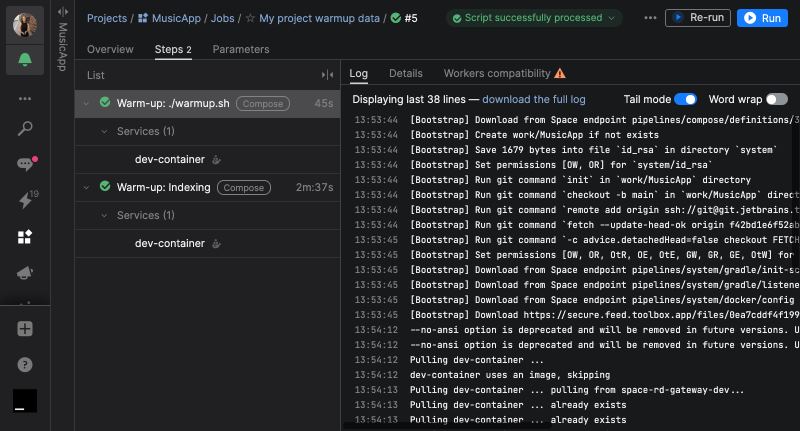
Task: Click green status check of Indexing step
Action: 105,186
